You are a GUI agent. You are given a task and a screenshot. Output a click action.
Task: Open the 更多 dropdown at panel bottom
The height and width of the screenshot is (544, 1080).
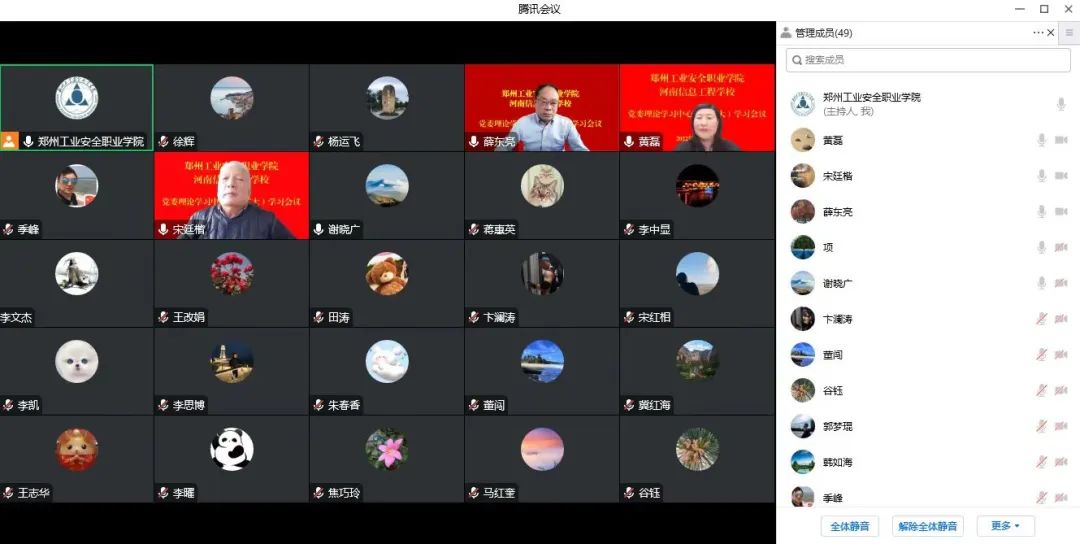tap(1005, 526)
